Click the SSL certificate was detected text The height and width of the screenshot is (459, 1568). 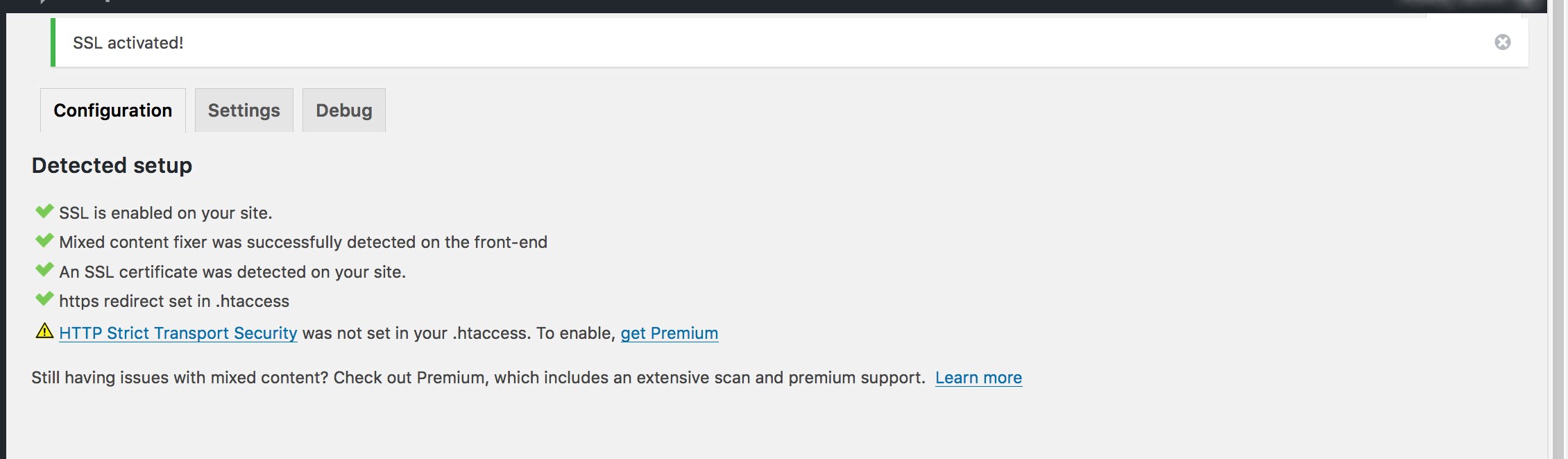click(x=232, y=272)
